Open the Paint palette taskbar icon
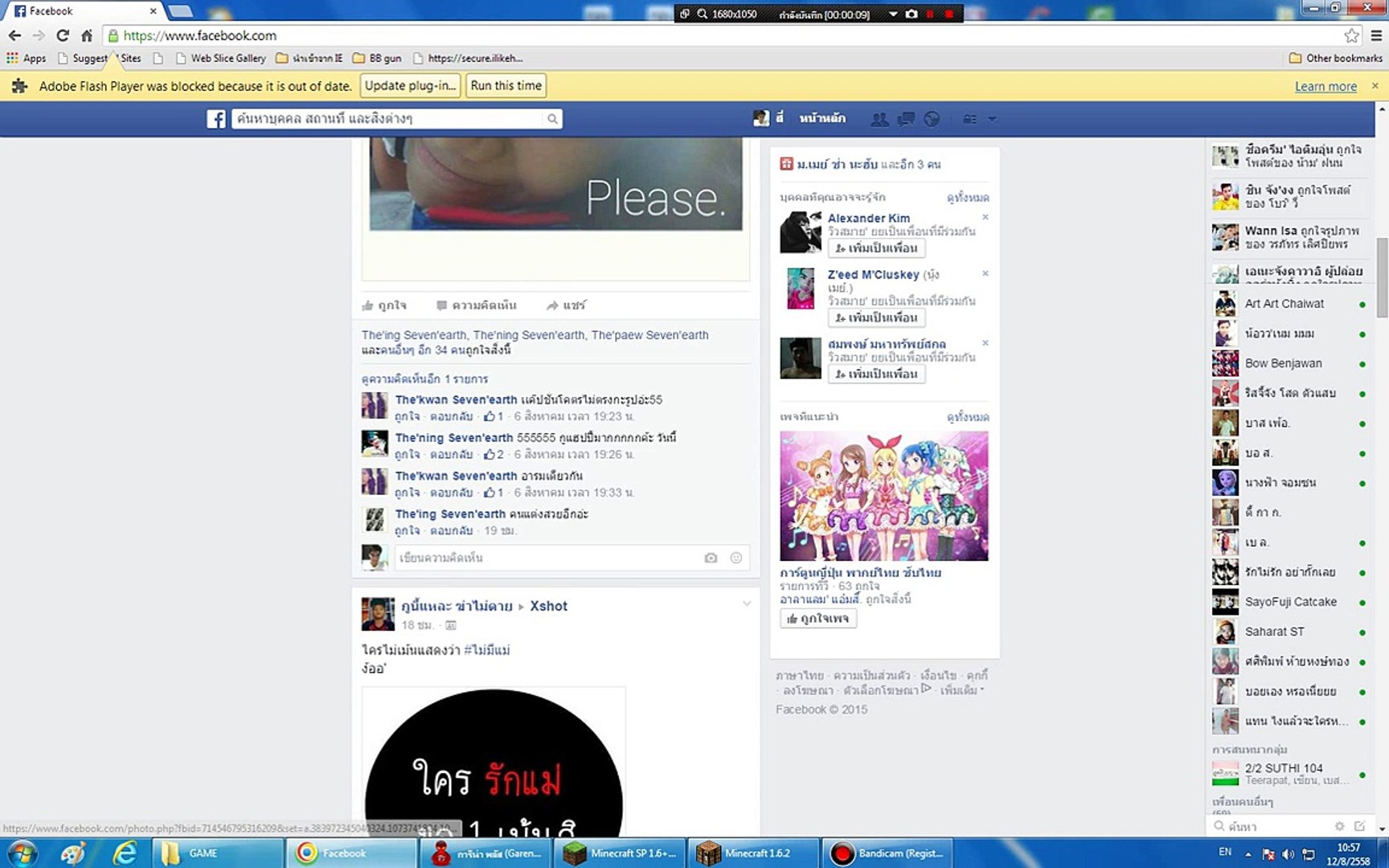 [73, 853]
